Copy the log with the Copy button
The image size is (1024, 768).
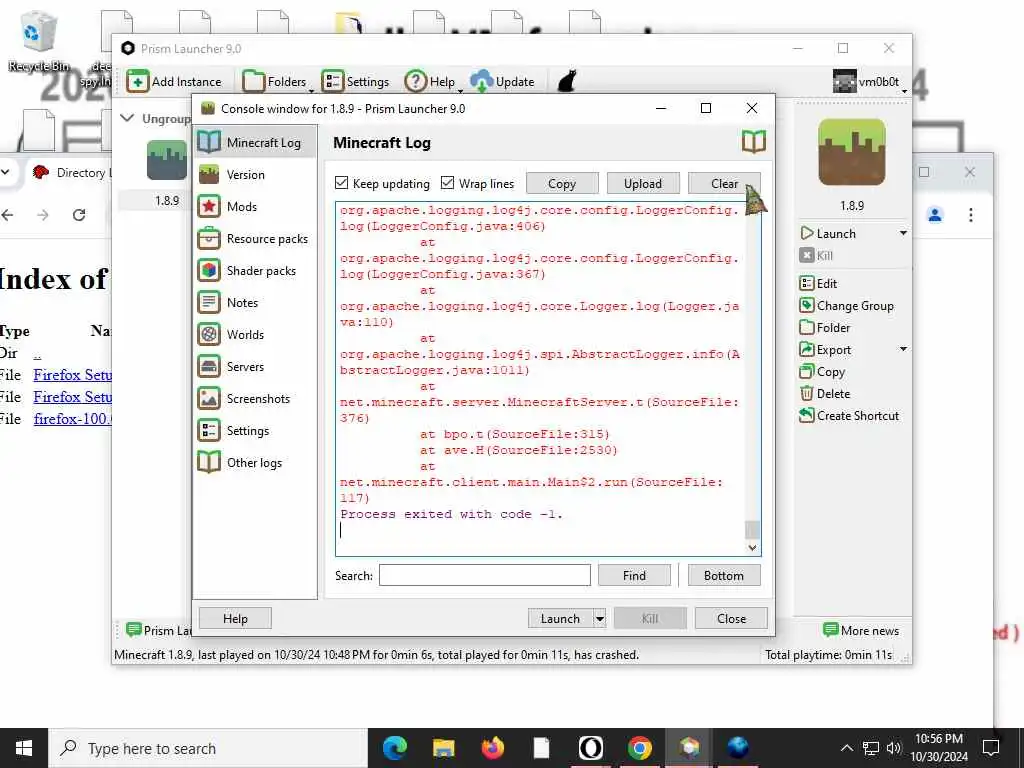pyautogui.click(x=562, y=184)
